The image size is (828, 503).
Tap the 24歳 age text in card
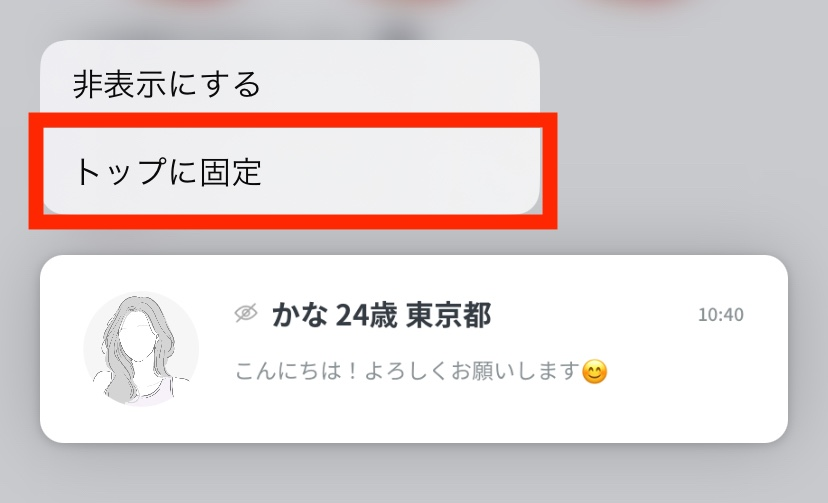(366, 315)
